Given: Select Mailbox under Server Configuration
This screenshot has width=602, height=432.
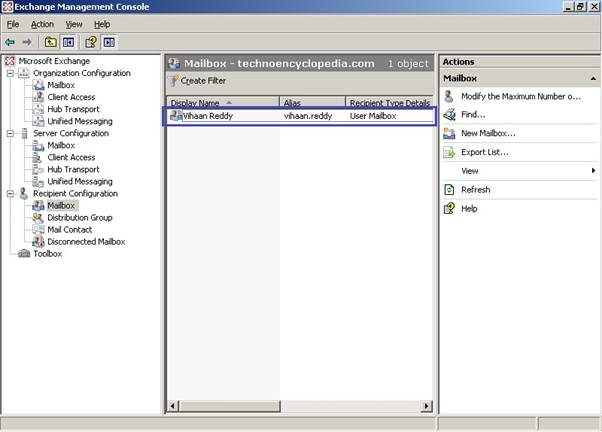Looking at the screenshot, I should coord(61,145).
